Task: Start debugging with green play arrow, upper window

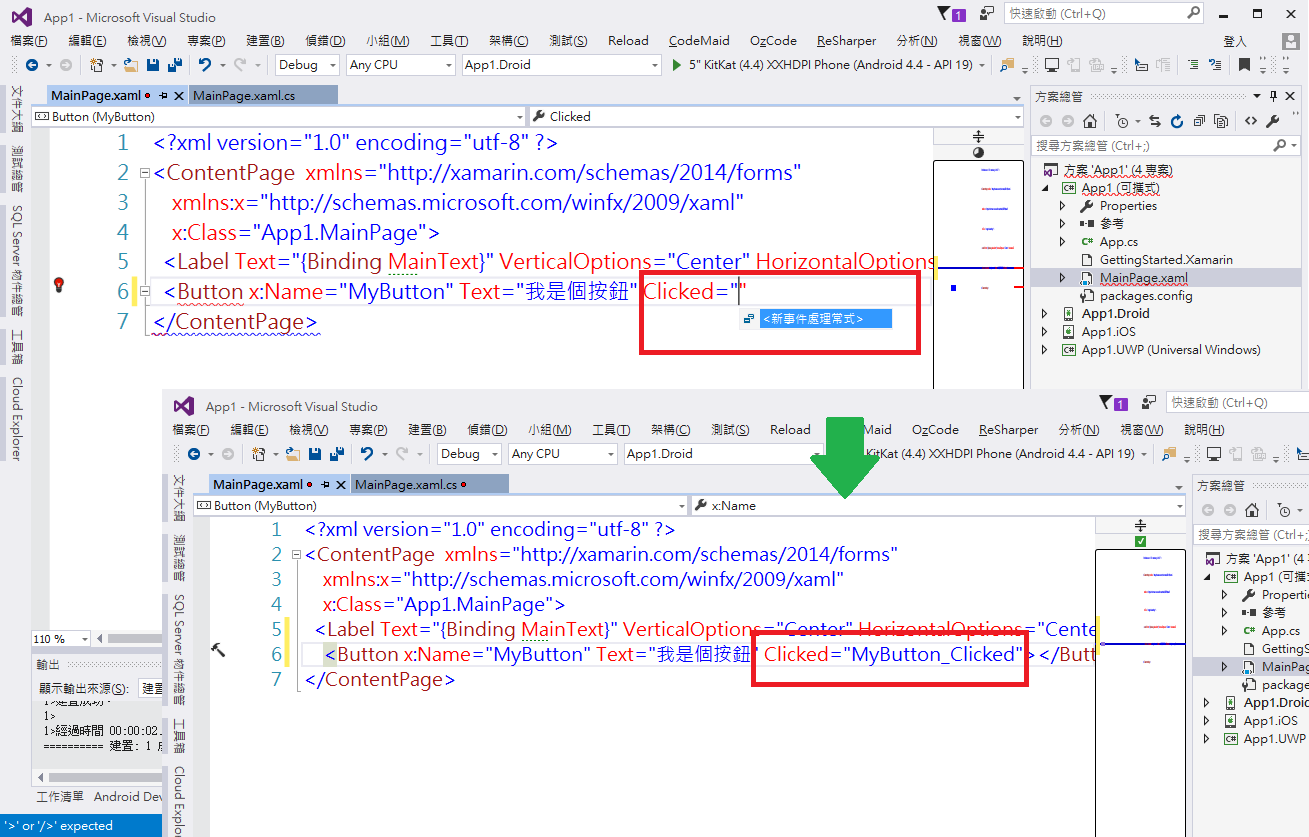Action: [x=676, y=65]
